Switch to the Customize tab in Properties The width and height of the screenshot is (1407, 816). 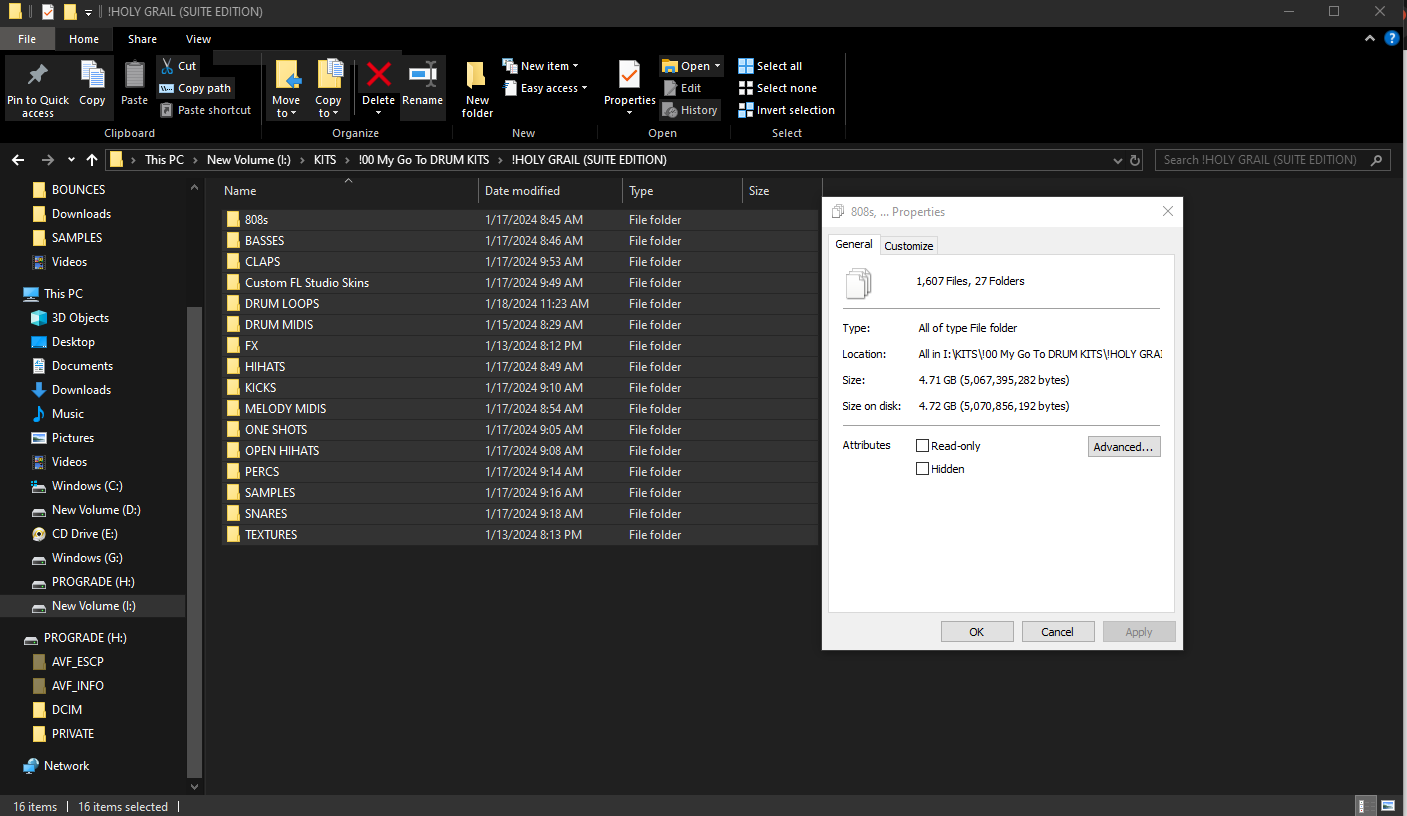pyautogui.click(x=908, y=245)
